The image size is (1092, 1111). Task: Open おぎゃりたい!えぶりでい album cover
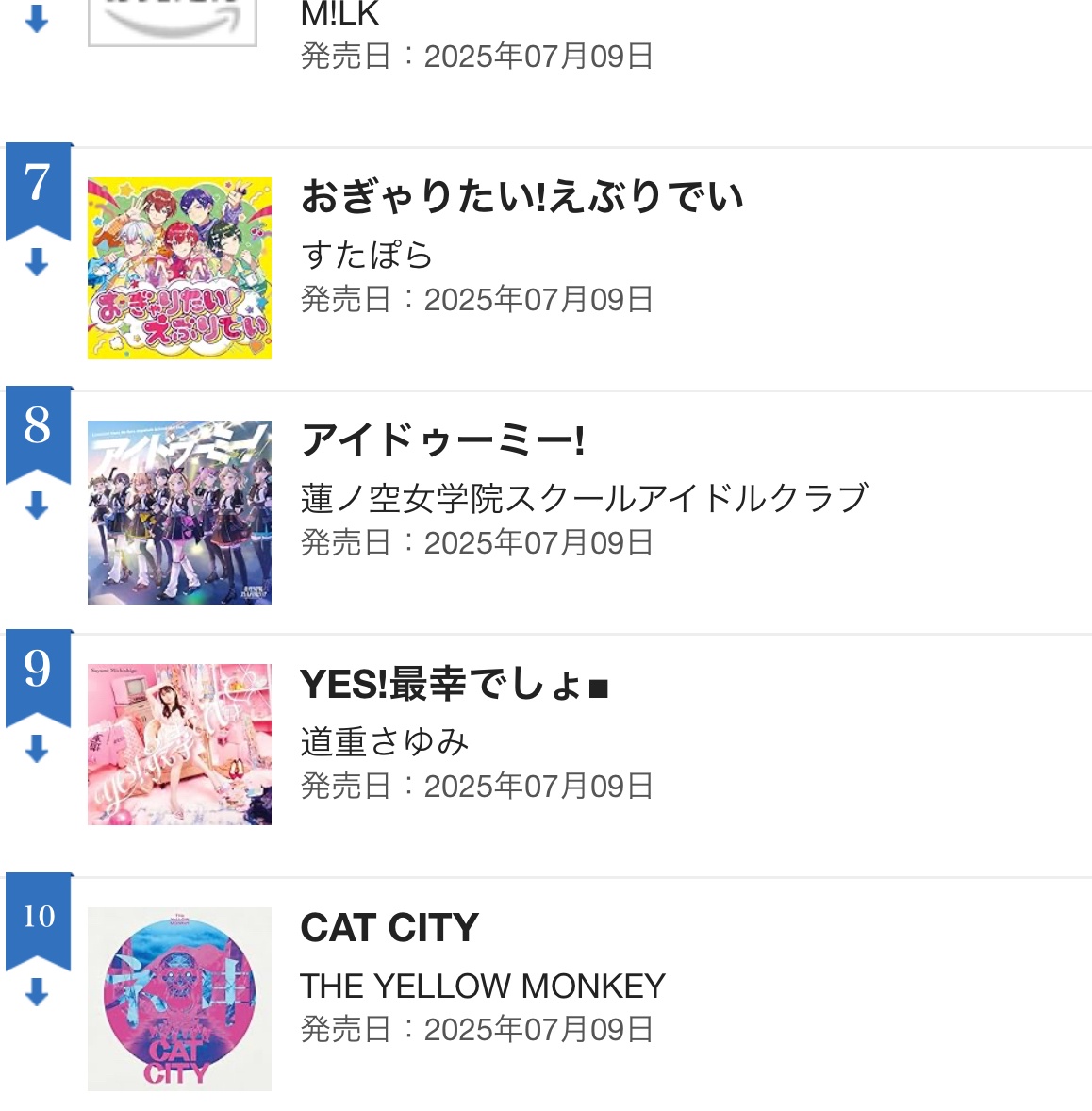179,268
